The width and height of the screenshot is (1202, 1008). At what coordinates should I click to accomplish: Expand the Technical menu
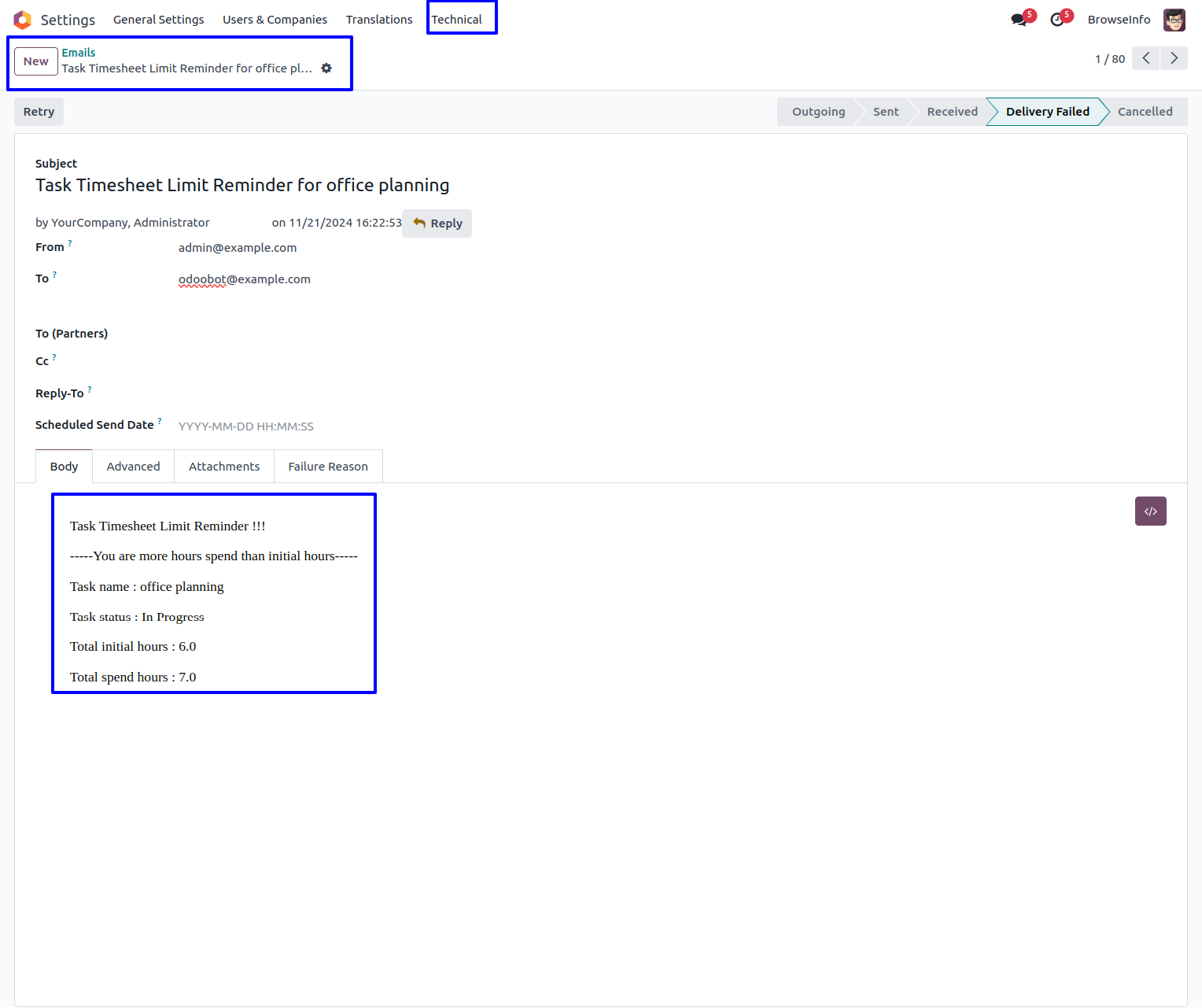[x=457, y=20]
